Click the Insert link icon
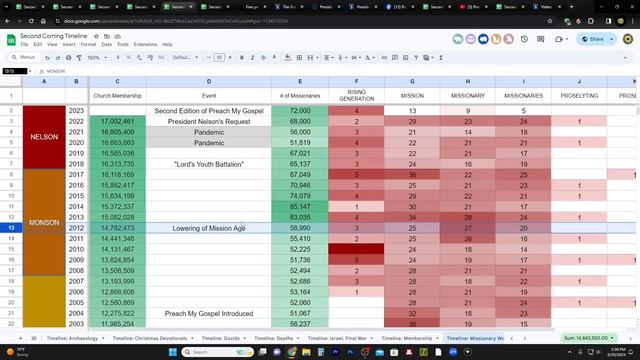The height and width of the screenshot is (360, 640). click(x=384, y=58)
